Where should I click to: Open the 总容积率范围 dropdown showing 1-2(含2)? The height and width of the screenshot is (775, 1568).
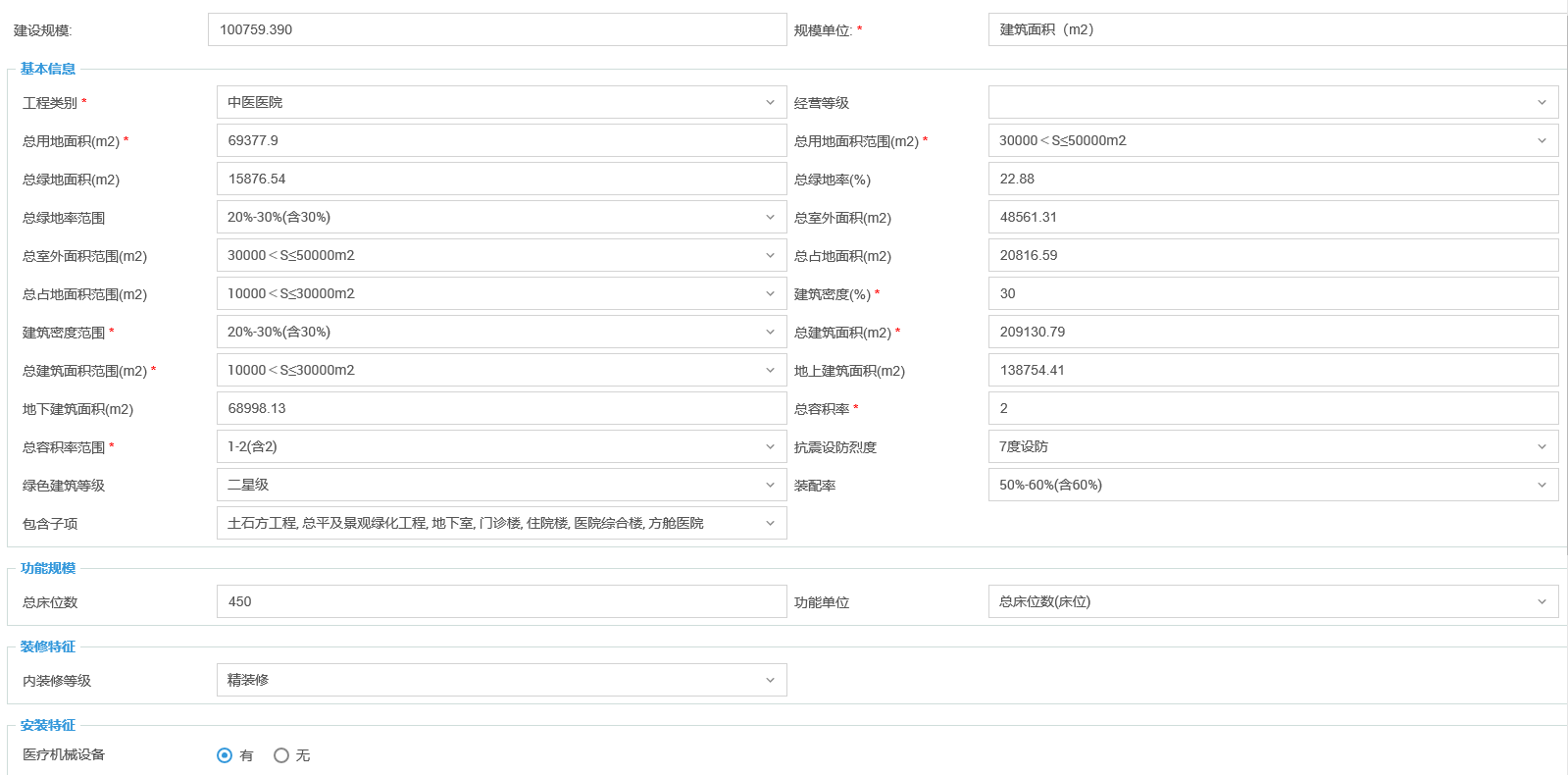(x=501, y=446)
